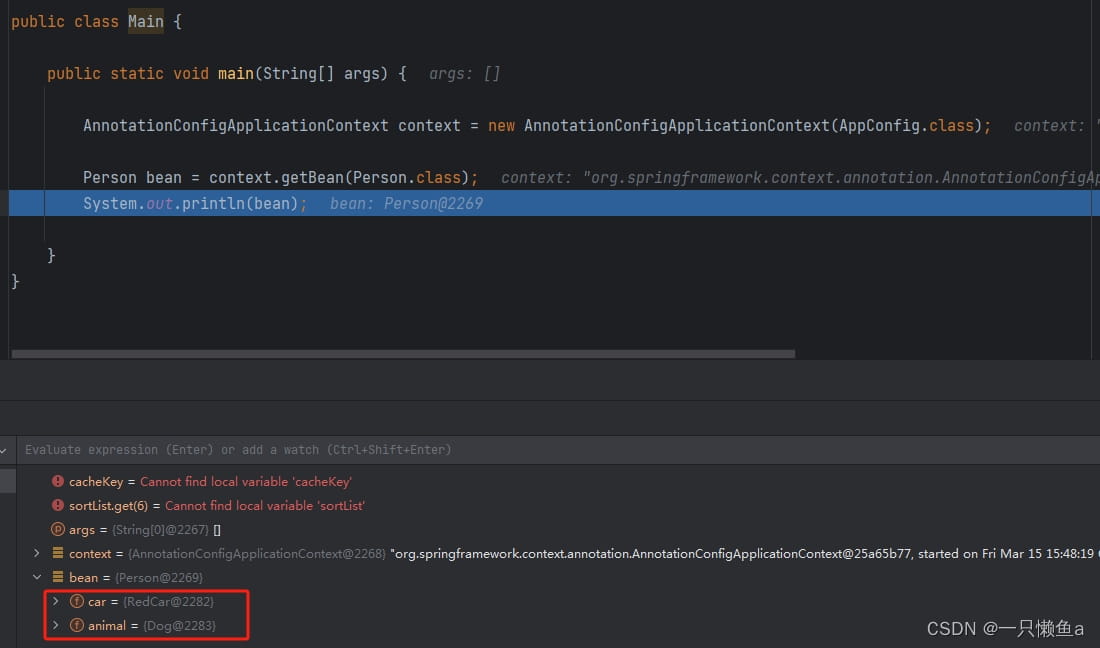Click the getBean method call
The height and width of the screenshot is (648, 1100).
point(311,177)
